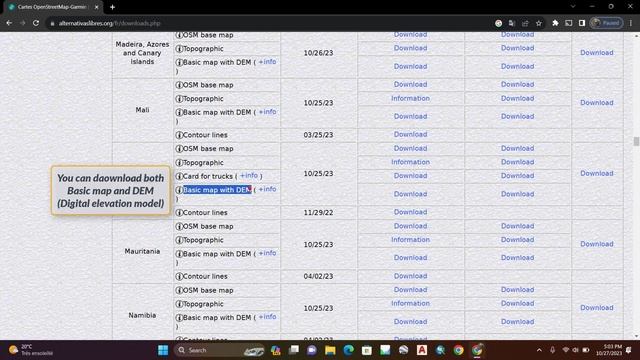The width and height of the screenshot is (640, 360).
Task: Click the scrollbar down arrow
Action: pyautogui.click(x=636, y=336)
